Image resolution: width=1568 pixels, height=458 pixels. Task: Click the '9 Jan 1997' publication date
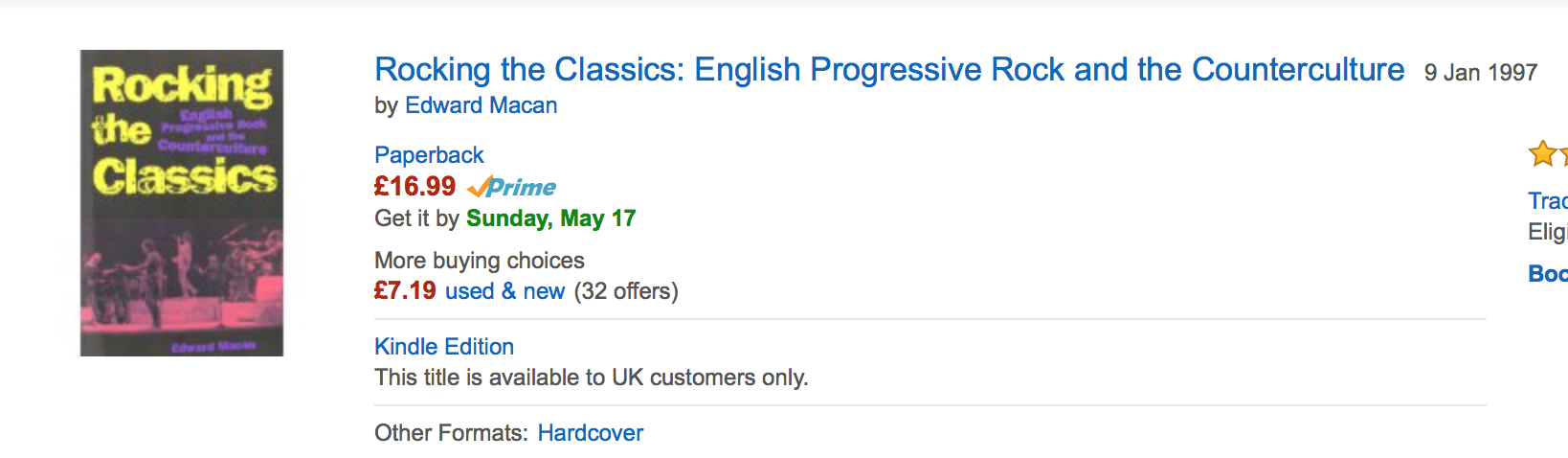click(x=1480, y=73)
